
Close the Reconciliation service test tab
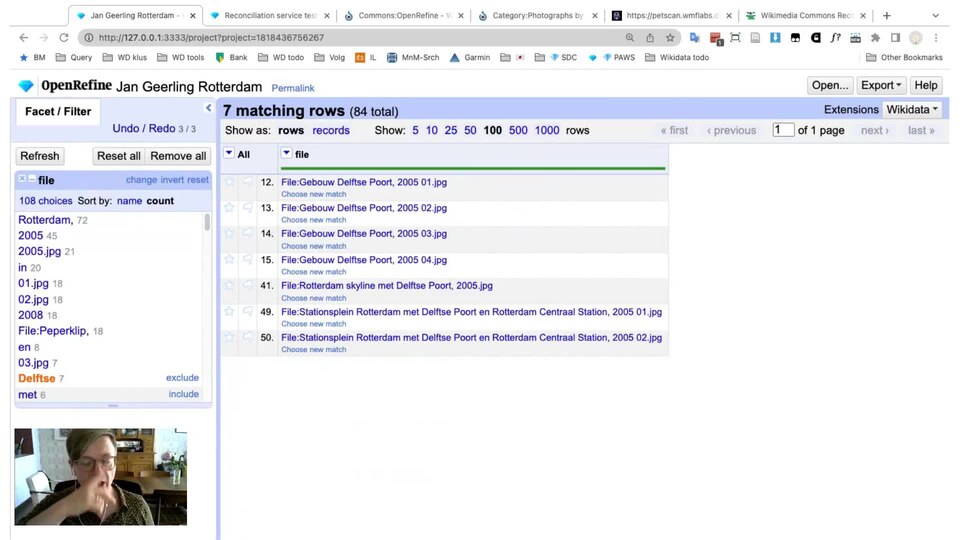(x=326, y=15)
